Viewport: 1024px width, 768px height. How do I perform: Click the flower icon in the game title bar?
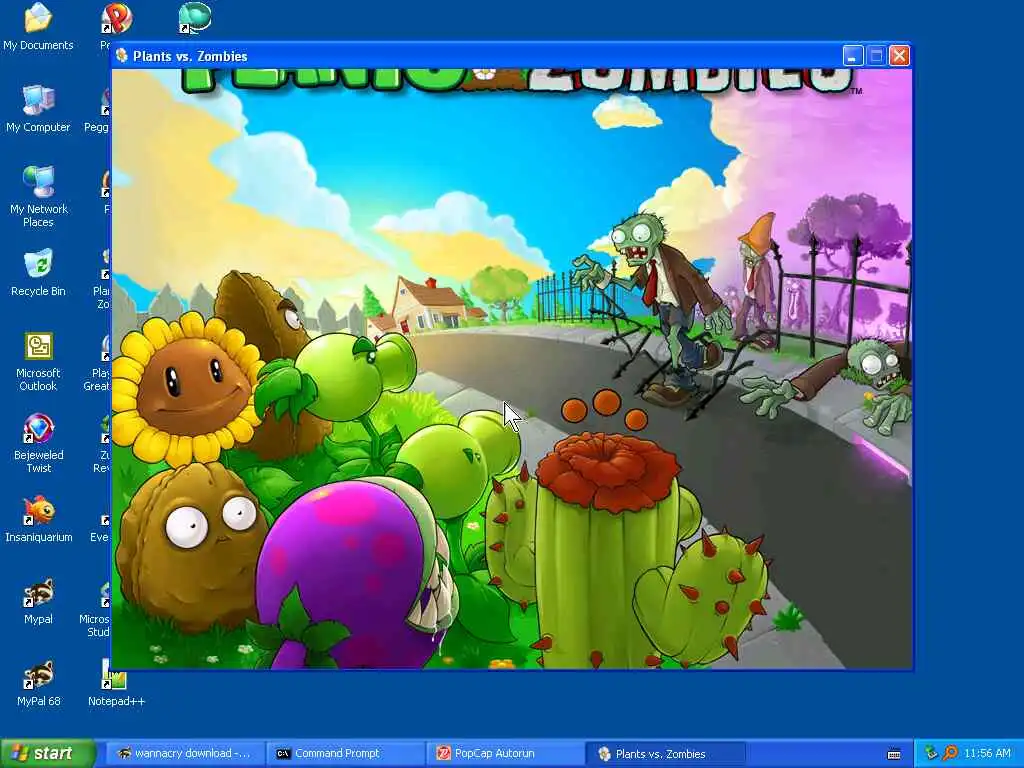(x=121, y=56)
